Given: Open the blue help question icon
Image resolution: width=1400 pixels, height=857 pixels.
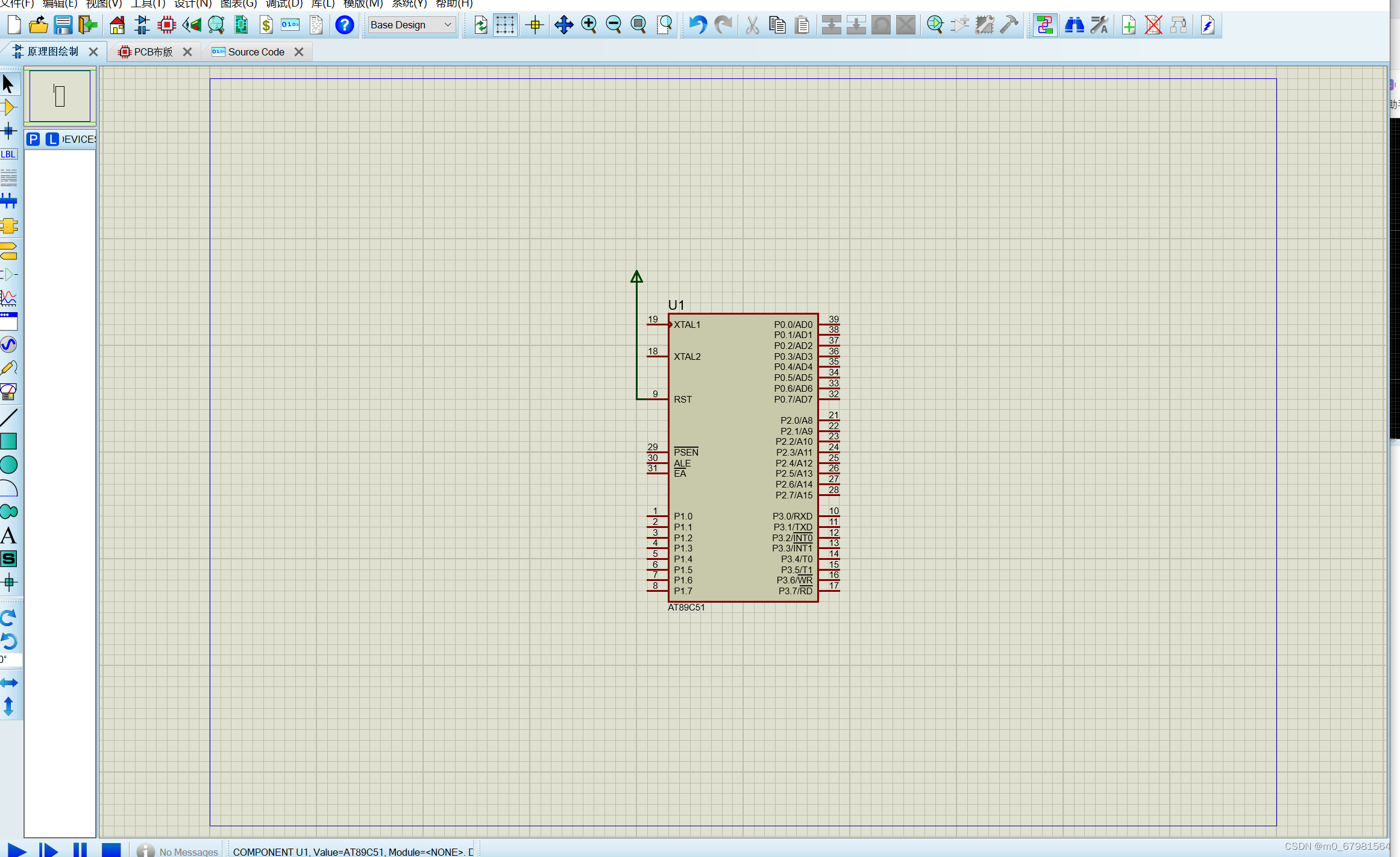Looking at the screenshot, I should coord(344,25).
